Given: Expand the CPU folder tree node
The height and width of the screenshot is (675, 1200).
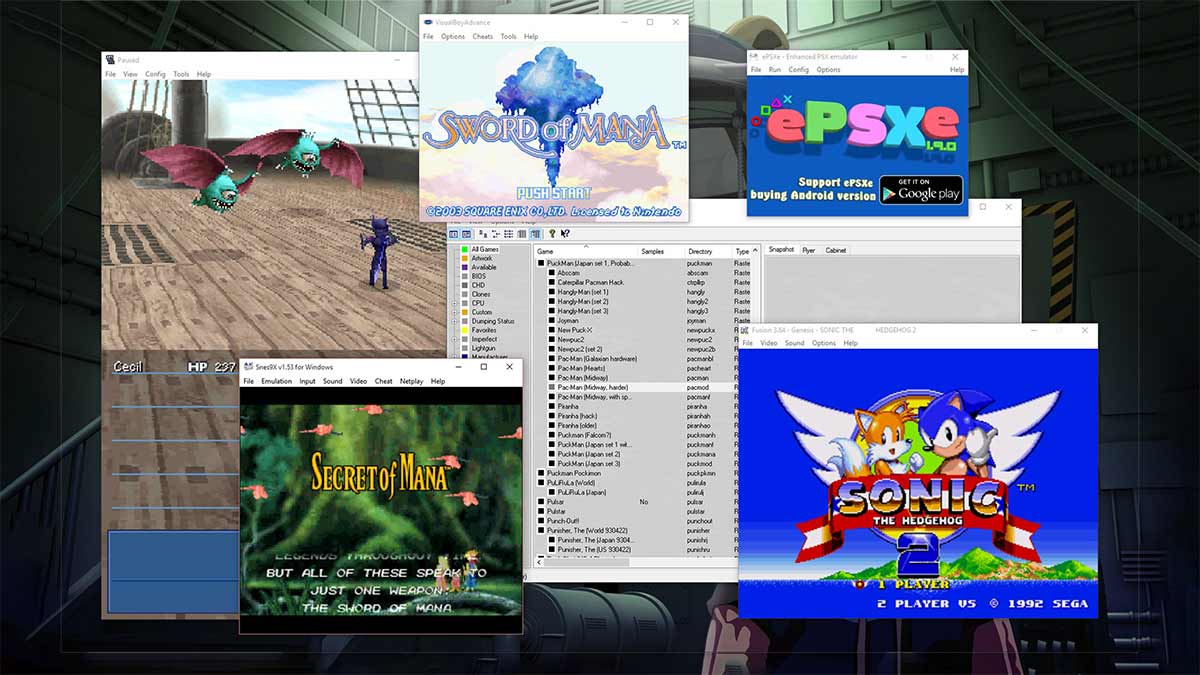Looking at the screenshot, I should (x=454, y=303).
